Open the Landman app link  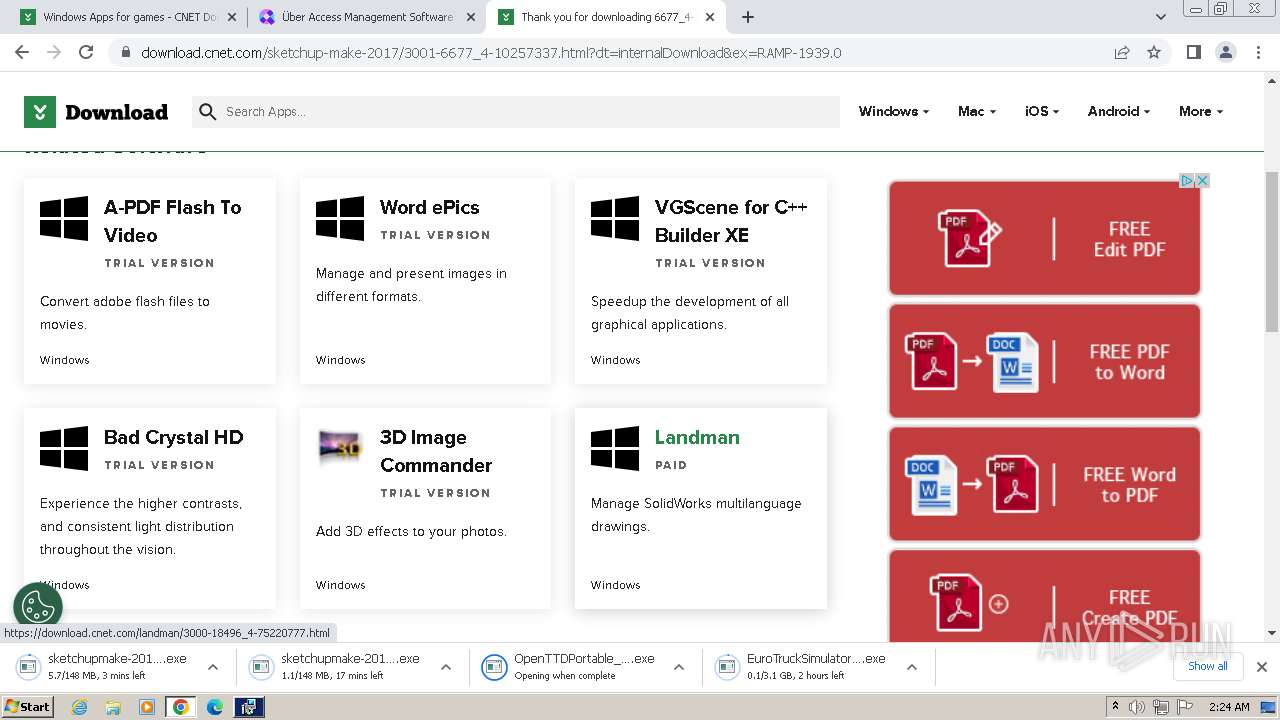pos(697,437)
